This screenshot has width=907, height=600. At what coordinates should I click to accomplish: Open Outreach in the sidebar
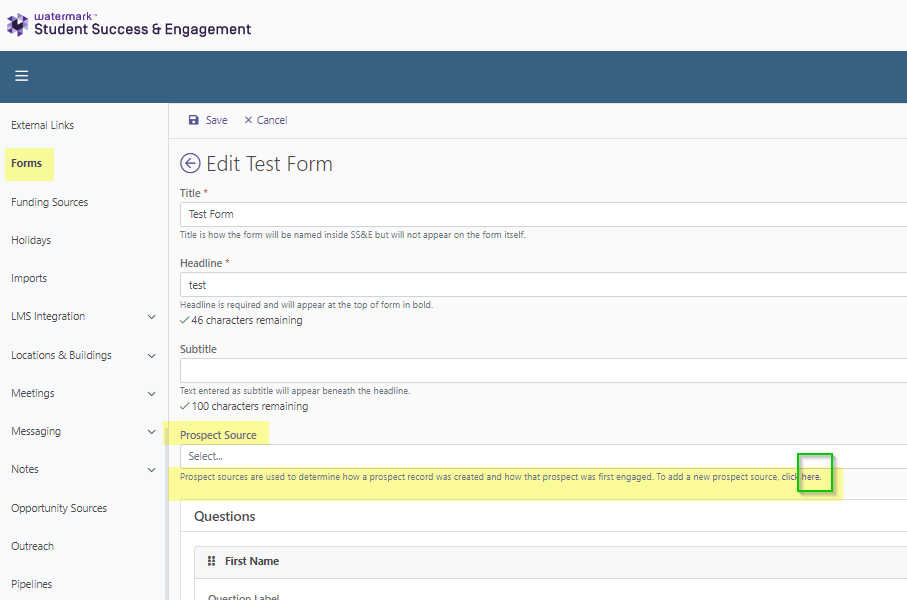pyautogui.click(x=32, y=546)
